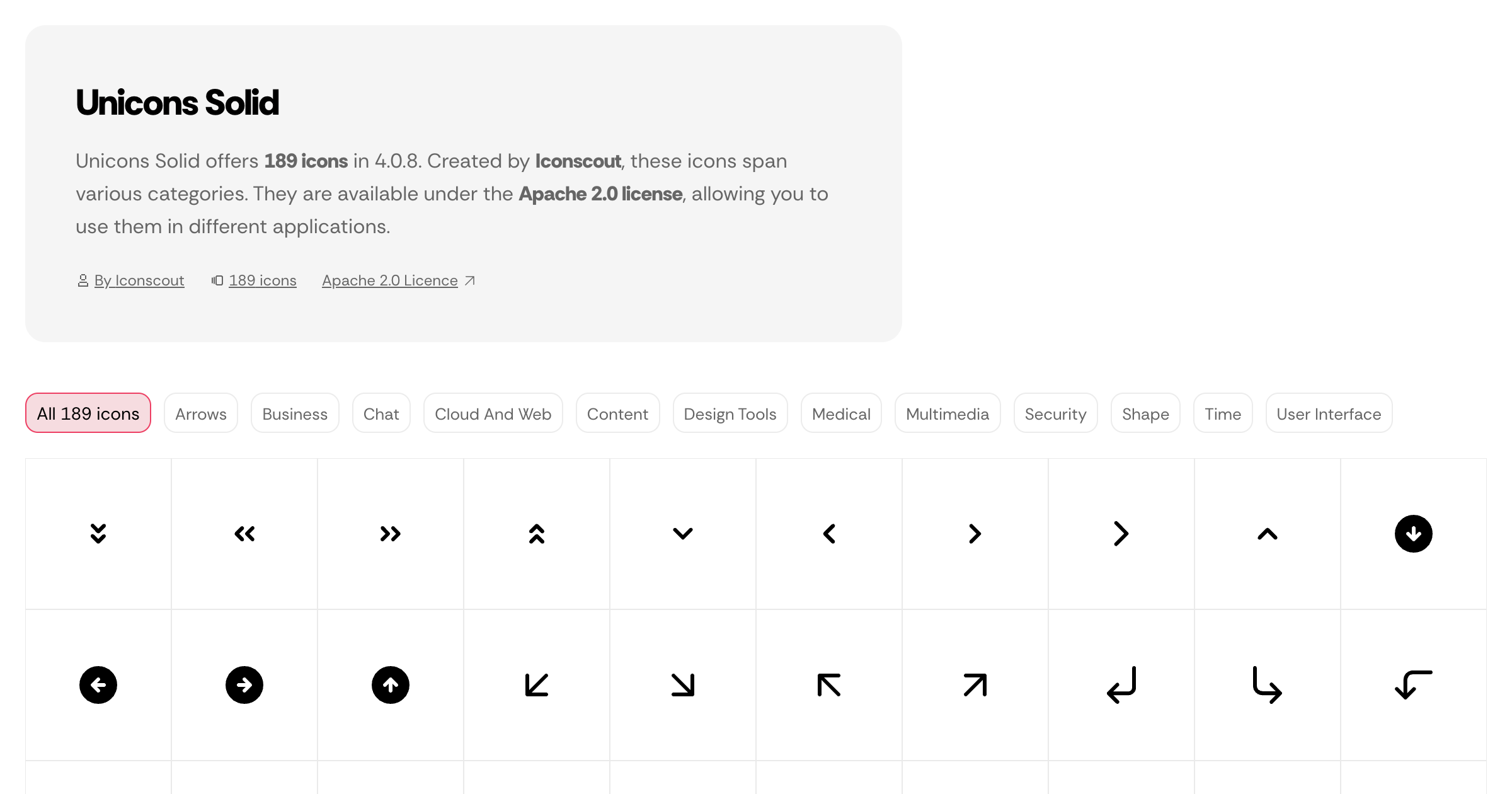Select the double chevron down icon

tap(98, 534)
